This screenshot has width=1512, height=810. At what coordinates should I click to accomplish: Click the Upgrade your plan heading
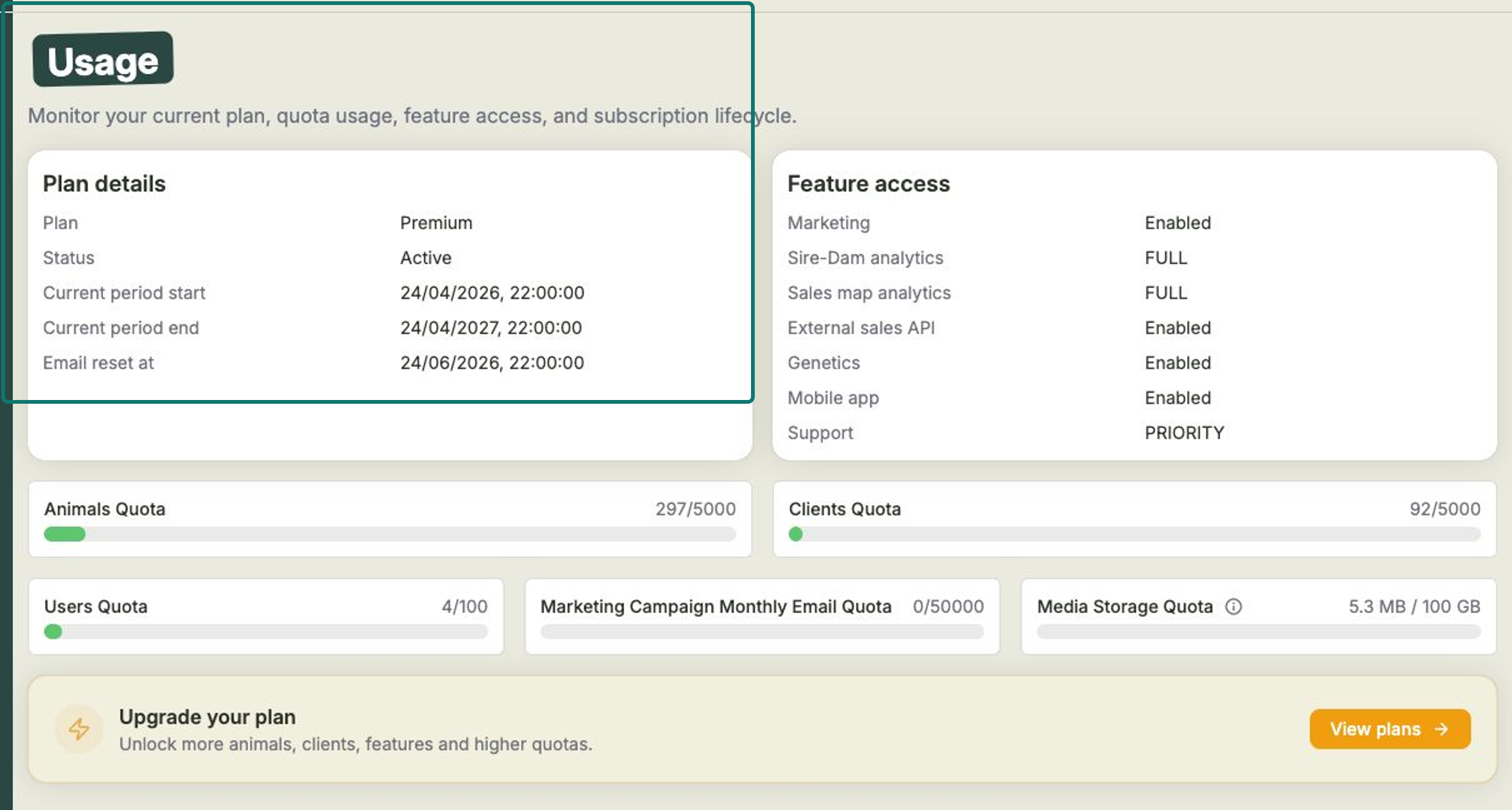coord(207,717)
